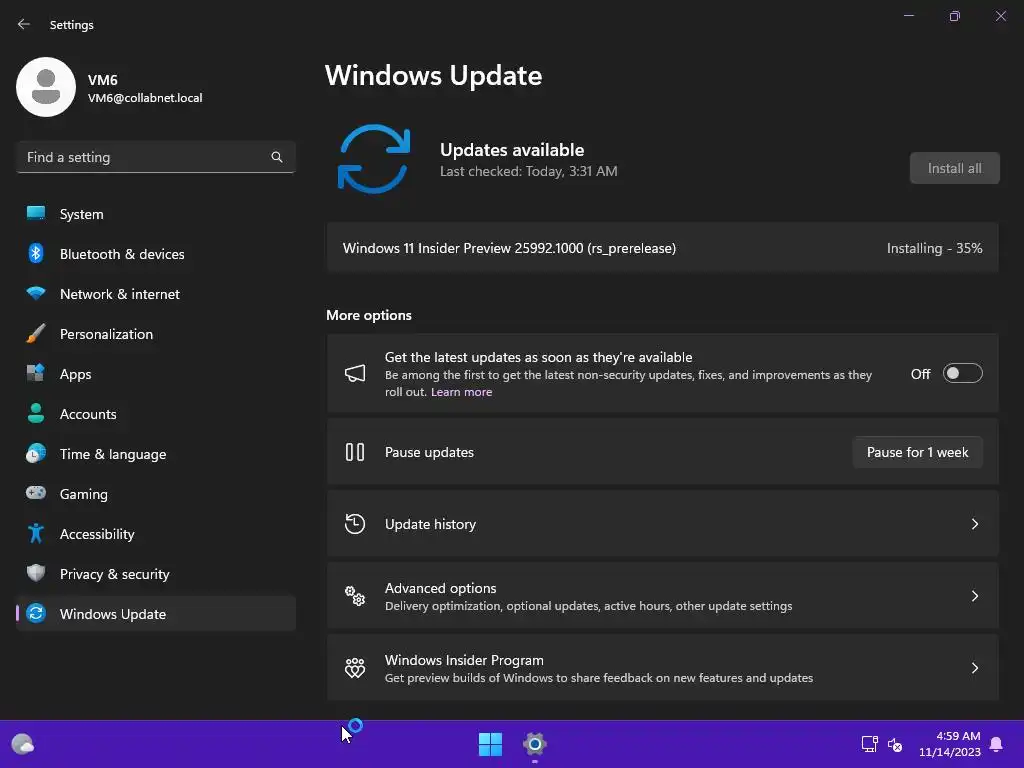Click the Windows 11 Insider Preview update row
The height and width of the screenshot is (768, 1024).
click(x=662, y=248)
